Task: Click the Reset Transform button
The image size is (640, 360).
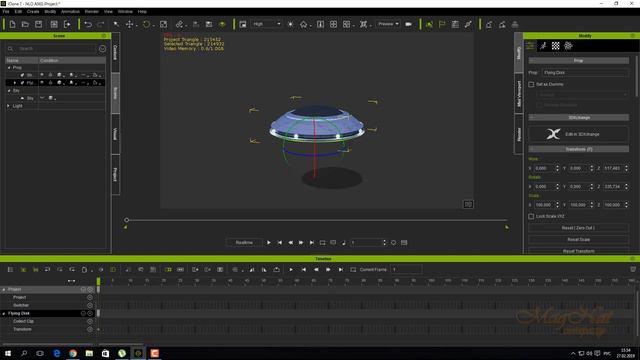Action: click(x=578, y=251)
